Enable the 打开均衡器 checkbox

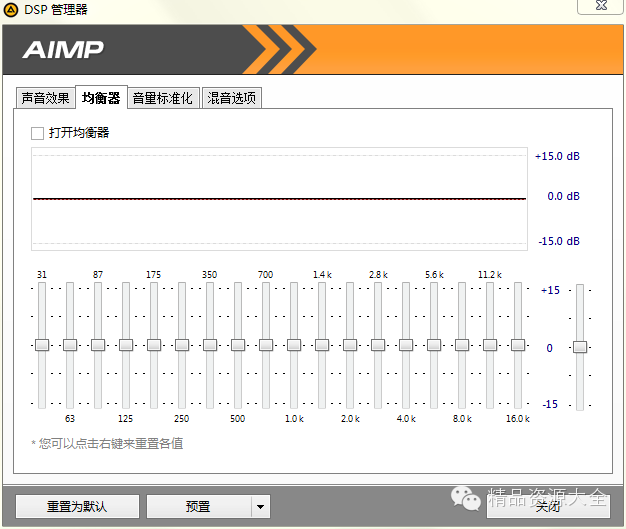pos(38,133)
